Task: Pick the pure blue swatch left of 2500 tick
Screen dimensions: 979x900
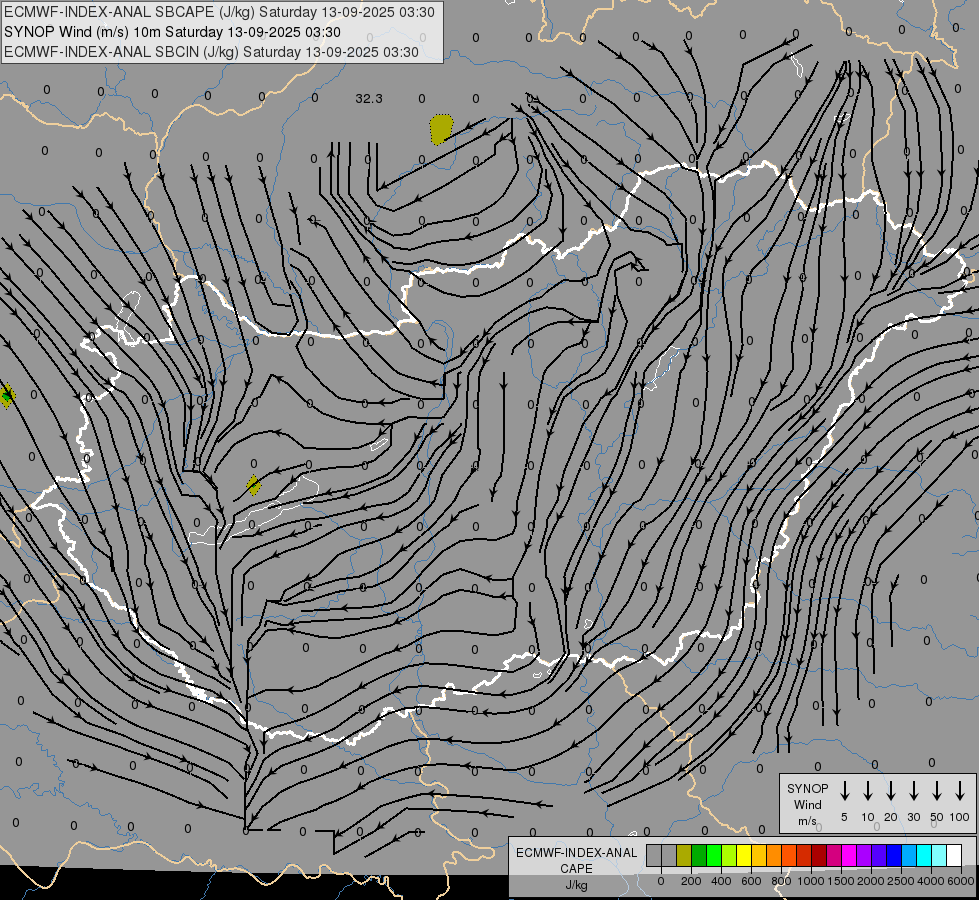Action: (x=895, y=855)
